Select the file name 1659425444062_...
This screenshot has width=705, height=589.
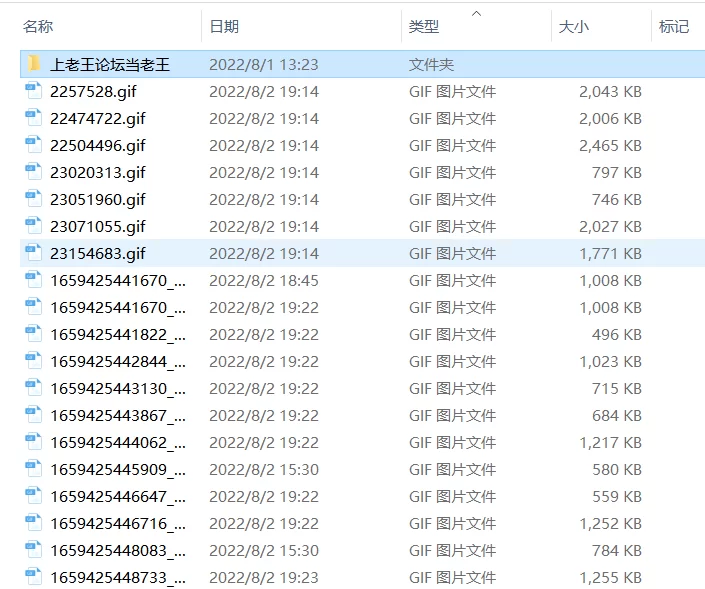coord(118,442)
